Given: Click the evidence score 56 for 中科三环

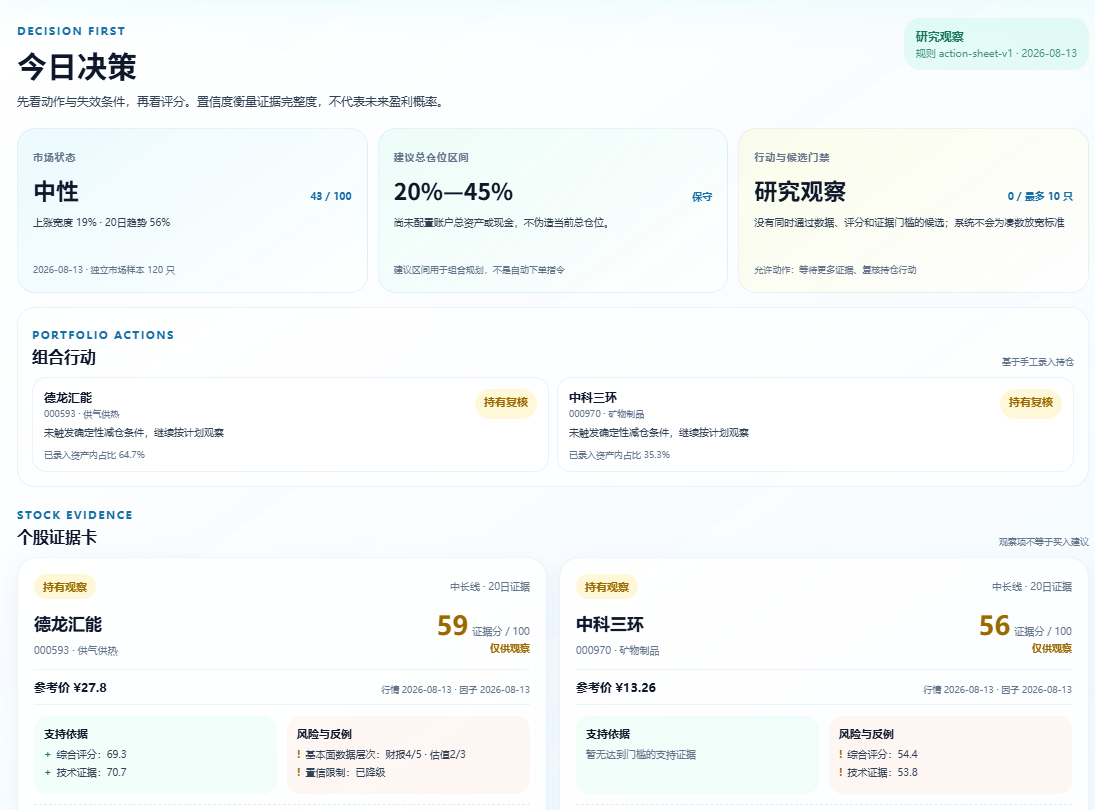Looking at the screenshot, I should pyautogui.click(x=994, y=626).
